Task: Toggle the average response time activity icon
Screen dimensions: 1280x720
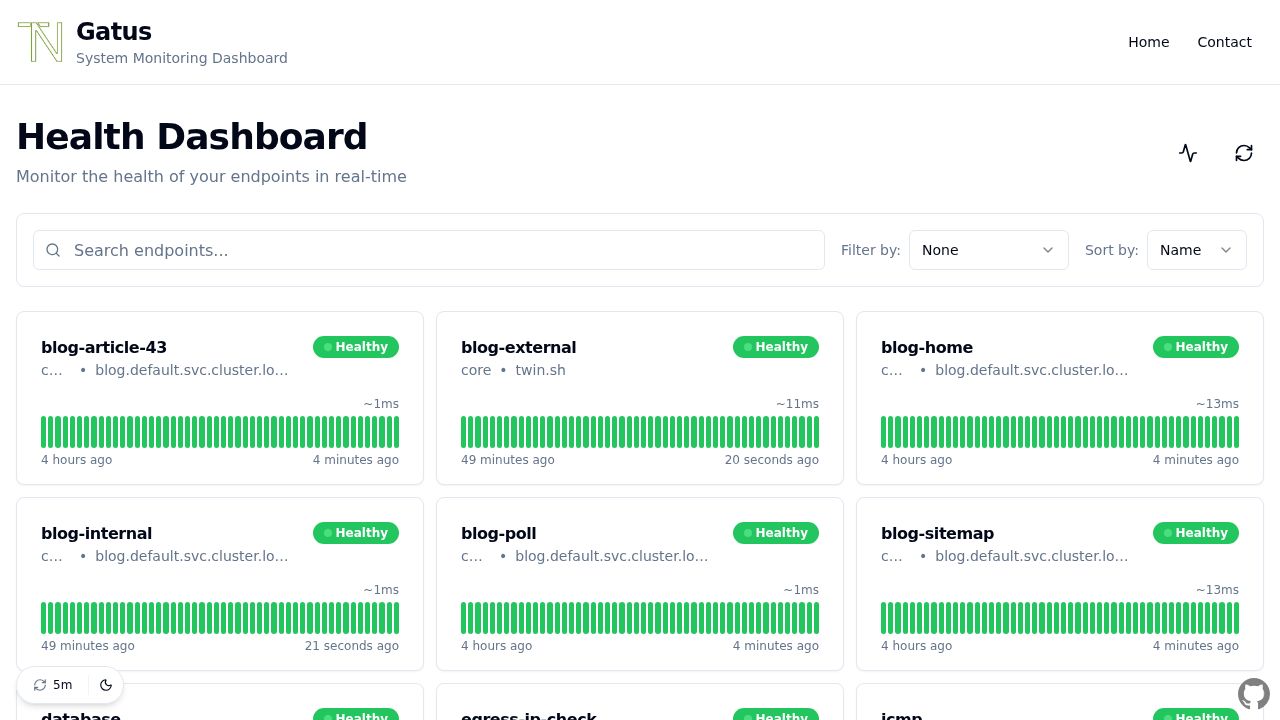Action: 1188,153
